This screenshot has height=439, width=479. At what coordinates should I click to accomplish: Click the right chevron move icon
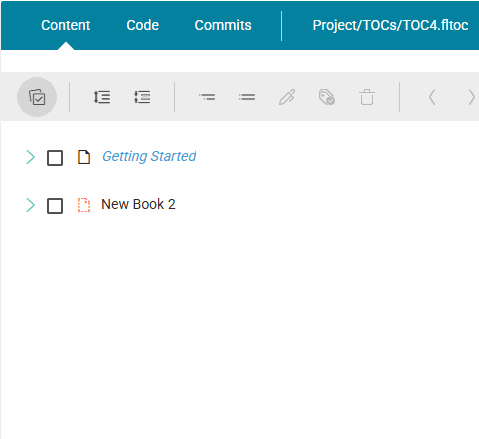pyautogui.click(x=471, y=97)
